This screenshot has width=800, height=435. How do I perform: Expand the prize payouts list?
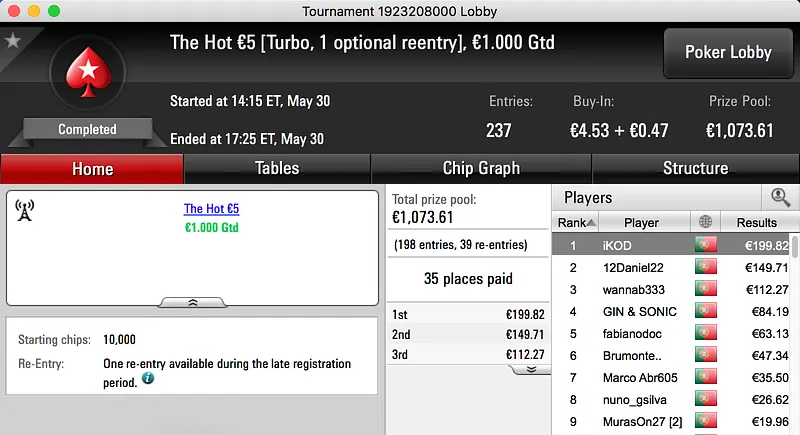[529, 369]
